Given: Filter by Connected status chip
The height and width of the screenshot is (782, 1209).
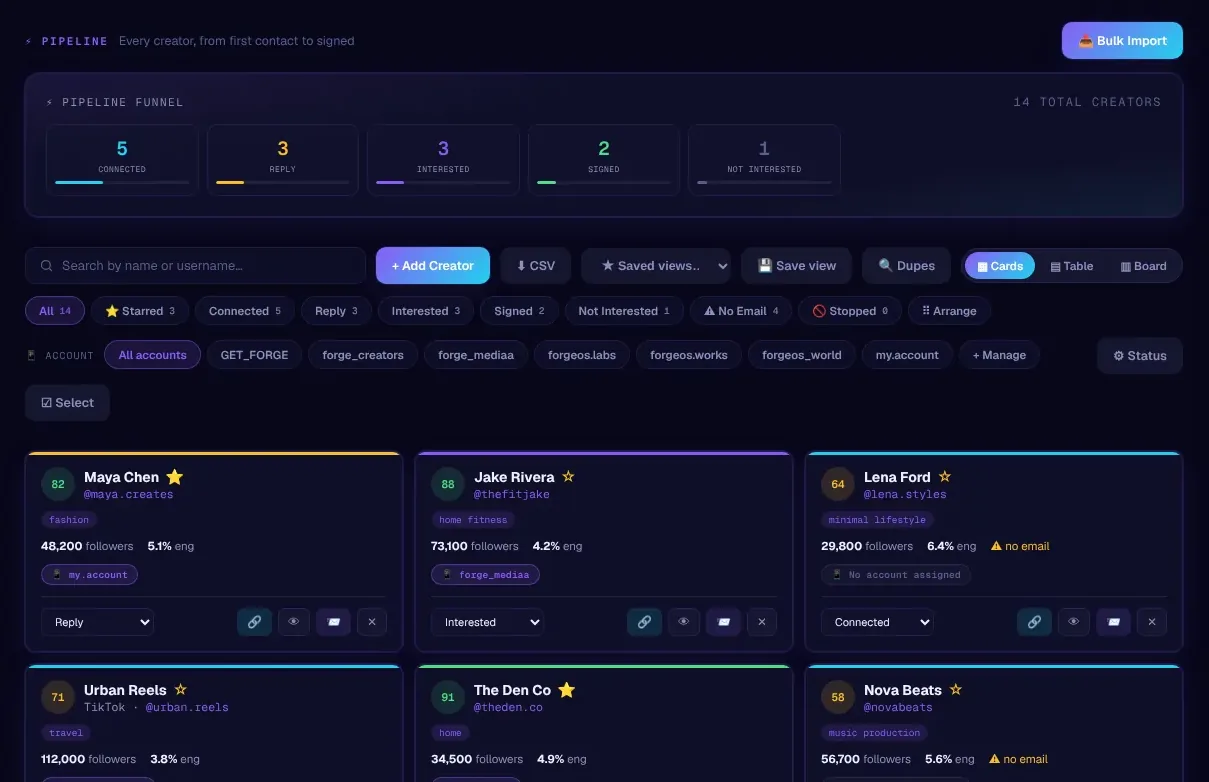Looking at the screenshot, I should [x=245, y=311].
